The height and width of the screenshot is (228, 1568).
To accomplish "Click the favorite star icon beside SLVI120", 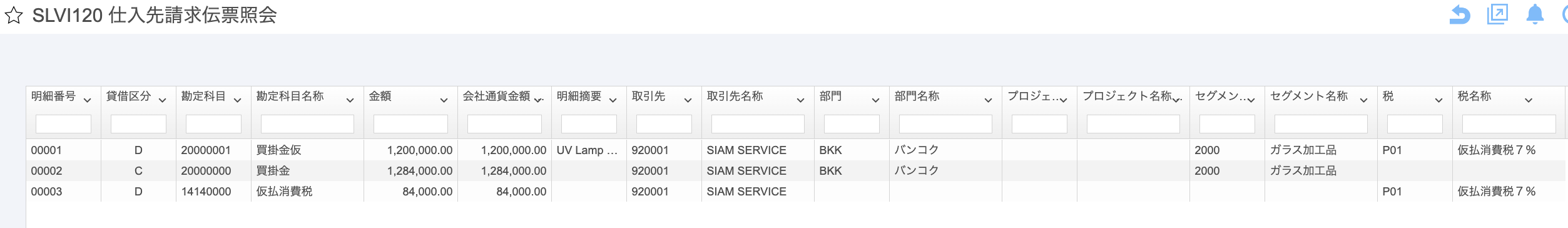I will (x=13, y=16).
